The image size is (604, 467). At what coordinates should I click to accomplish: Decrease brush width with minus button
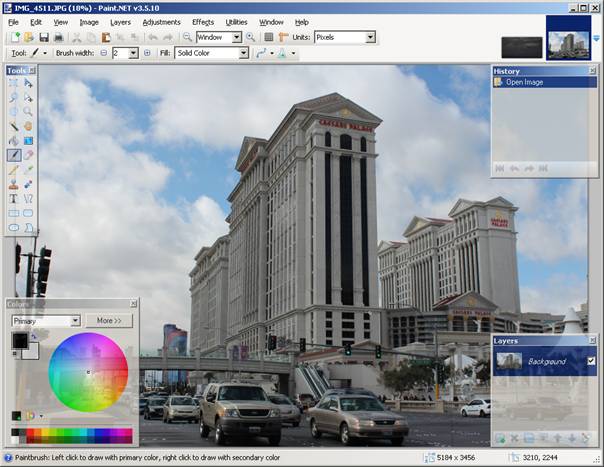[x=104, y=53]
